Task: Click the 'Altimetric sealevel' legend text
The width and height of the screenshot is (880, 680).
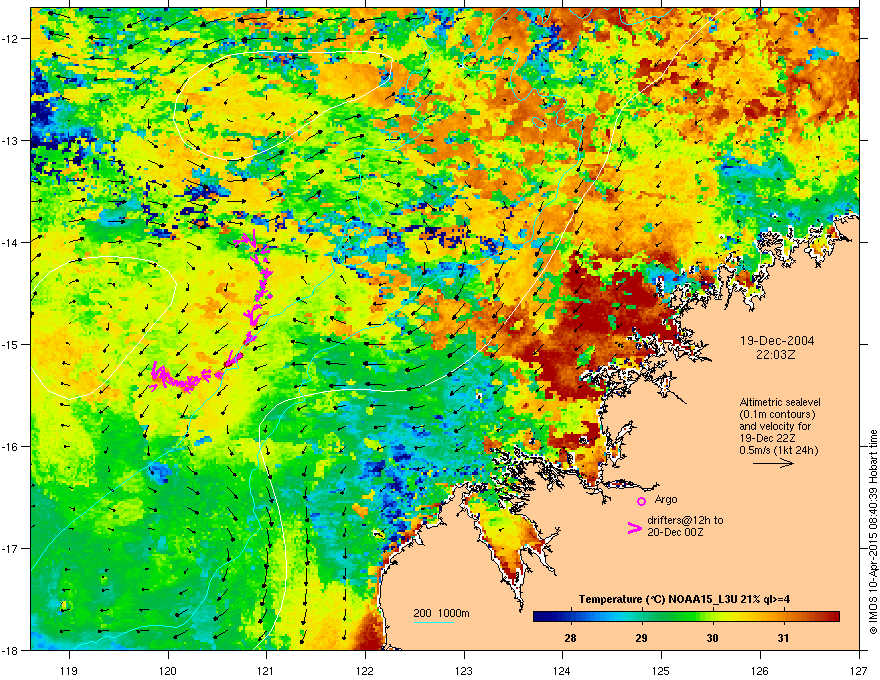Action: (780, 402)
